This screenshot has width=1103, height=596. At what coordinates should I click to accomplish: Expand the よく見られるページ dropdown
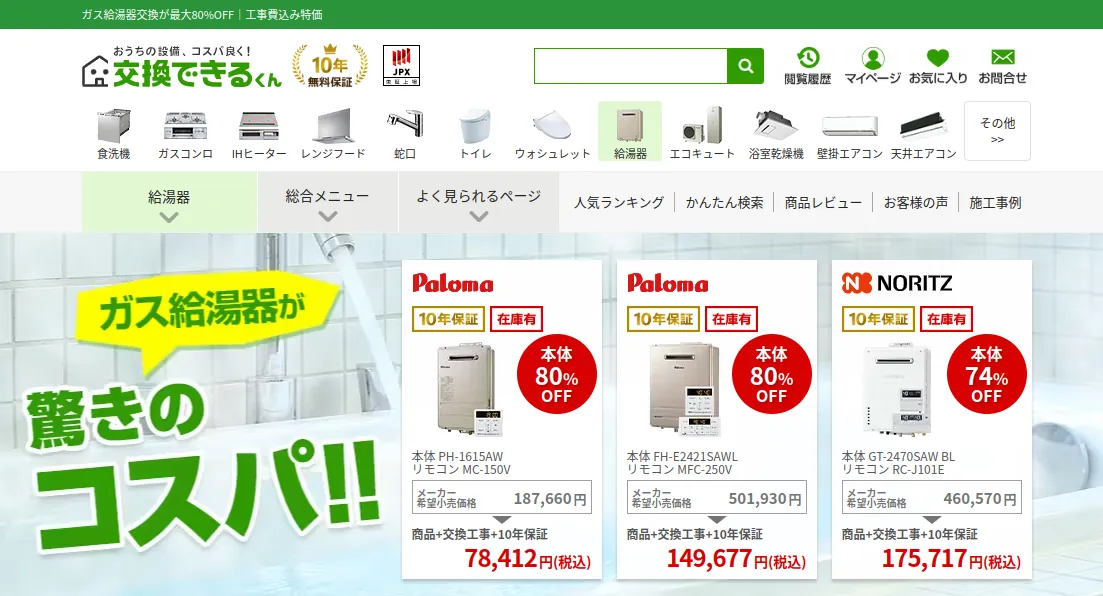[x=478, y=202]
